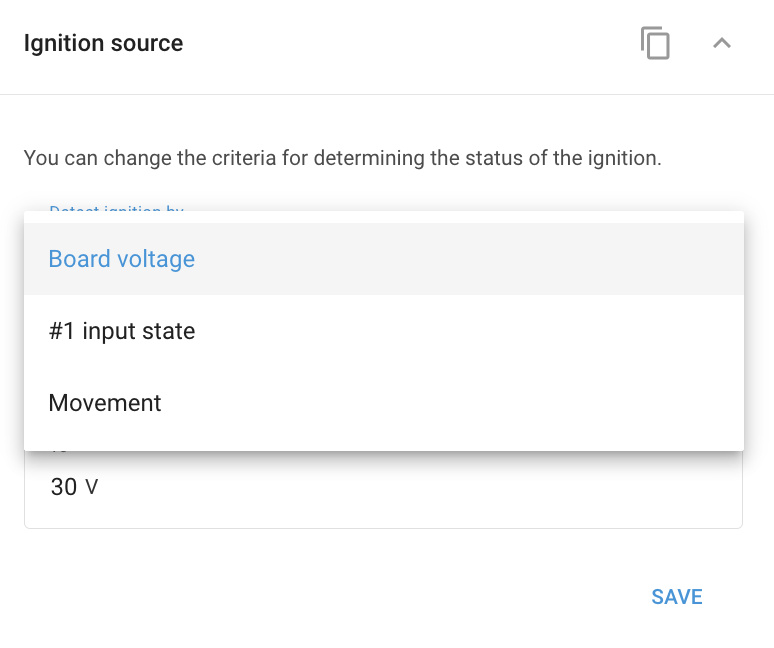Copy the Ignition source settings

point(655,43)
